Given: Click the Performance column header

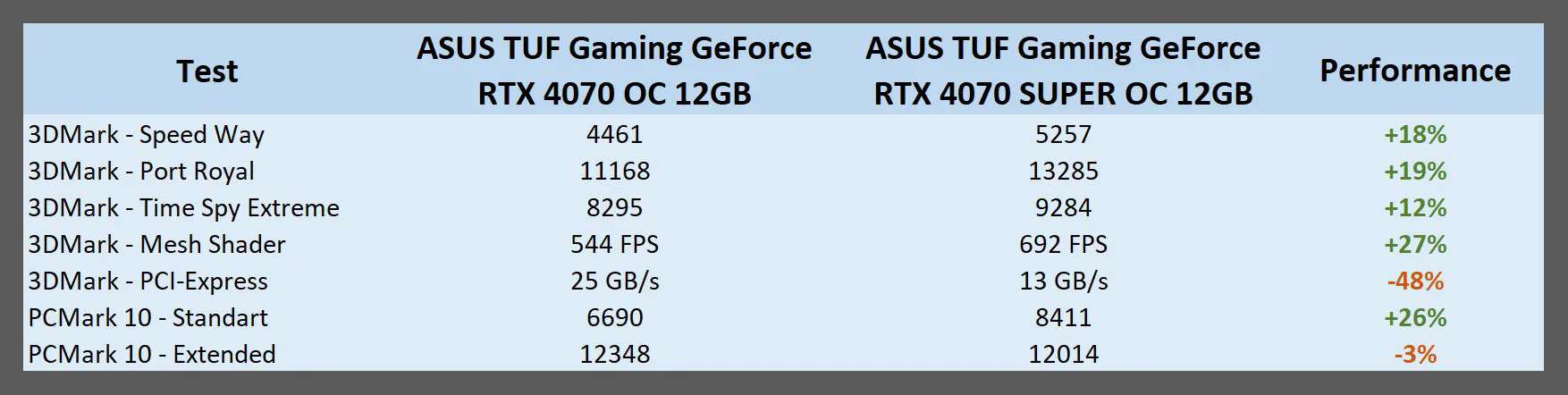Looking at the screenshot, I should [x=1415, y=71].
